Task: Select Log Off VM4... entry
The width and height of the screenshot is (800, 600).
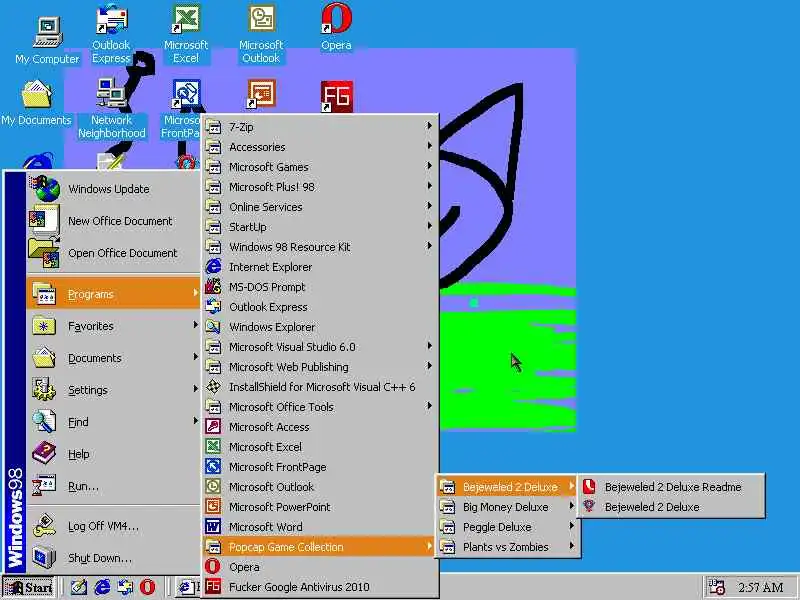Action: coord(113,526)
